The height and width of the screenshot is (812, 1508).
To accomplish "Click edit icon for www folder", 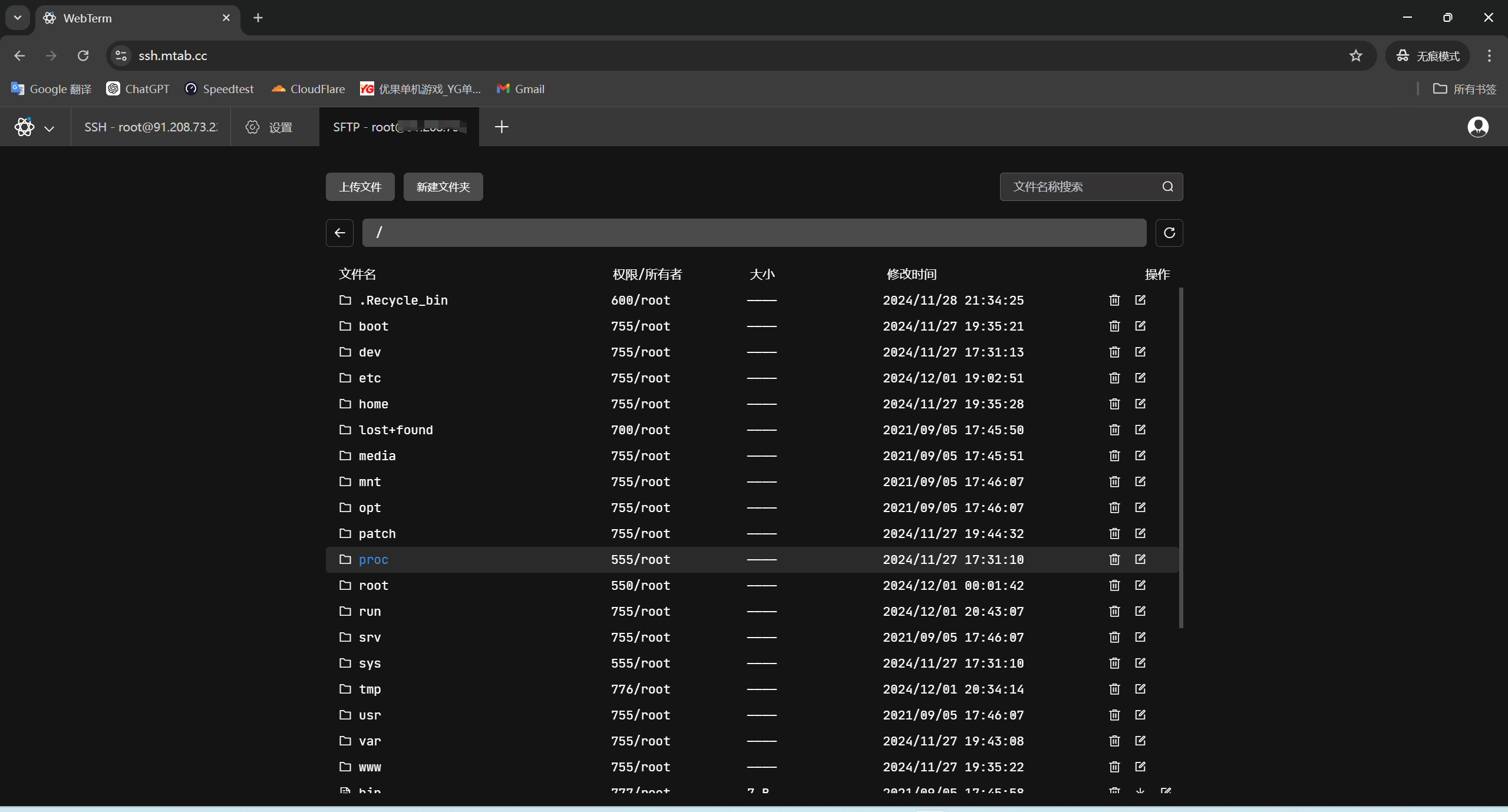I will pyautogui.click(x=1140, y=767).
